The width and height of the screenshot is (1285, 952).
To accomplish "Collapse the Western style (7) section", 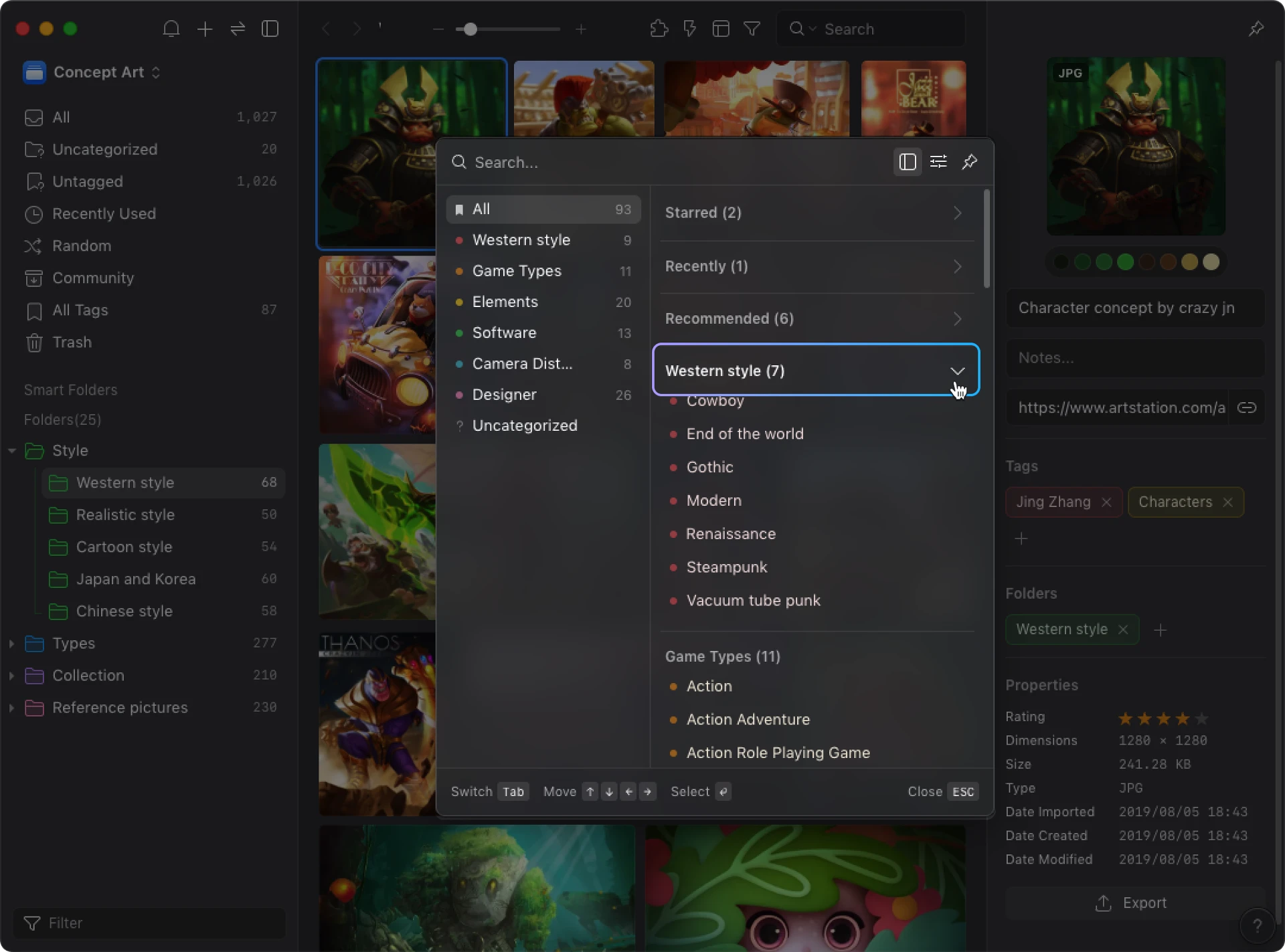I will pos(957,371).
